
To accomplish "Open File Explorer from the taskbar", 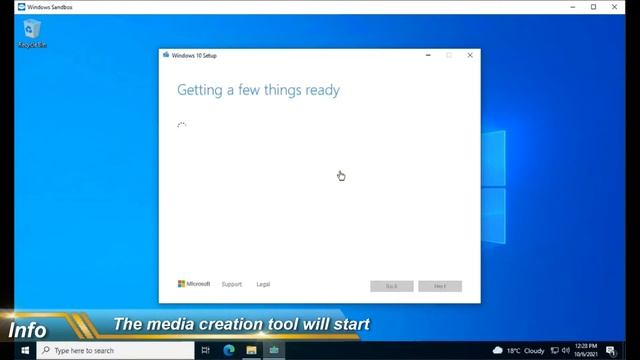I will click(x=251, y=350).
